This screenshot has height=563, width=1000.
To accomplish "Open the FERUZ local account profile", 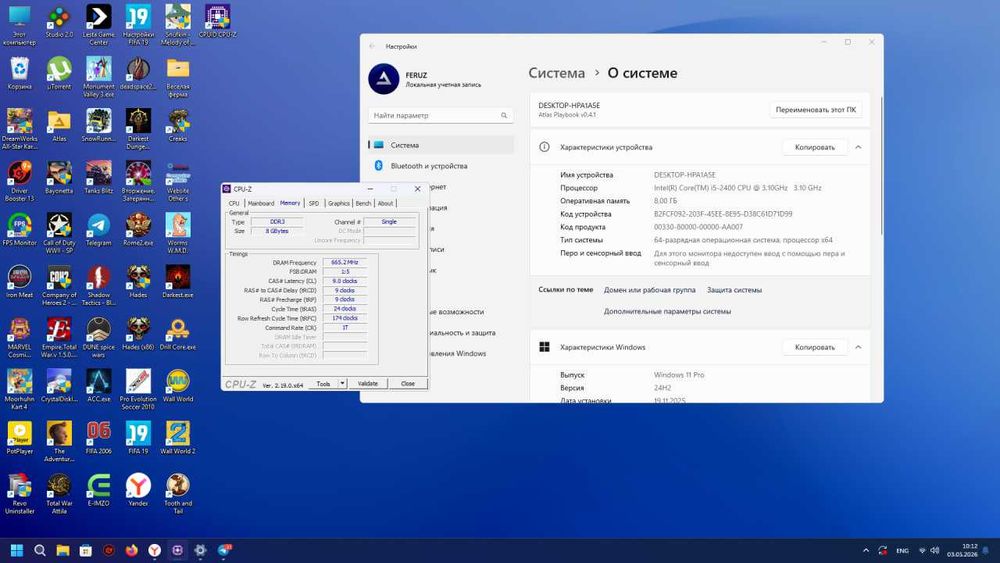I will tap(425, 79).
